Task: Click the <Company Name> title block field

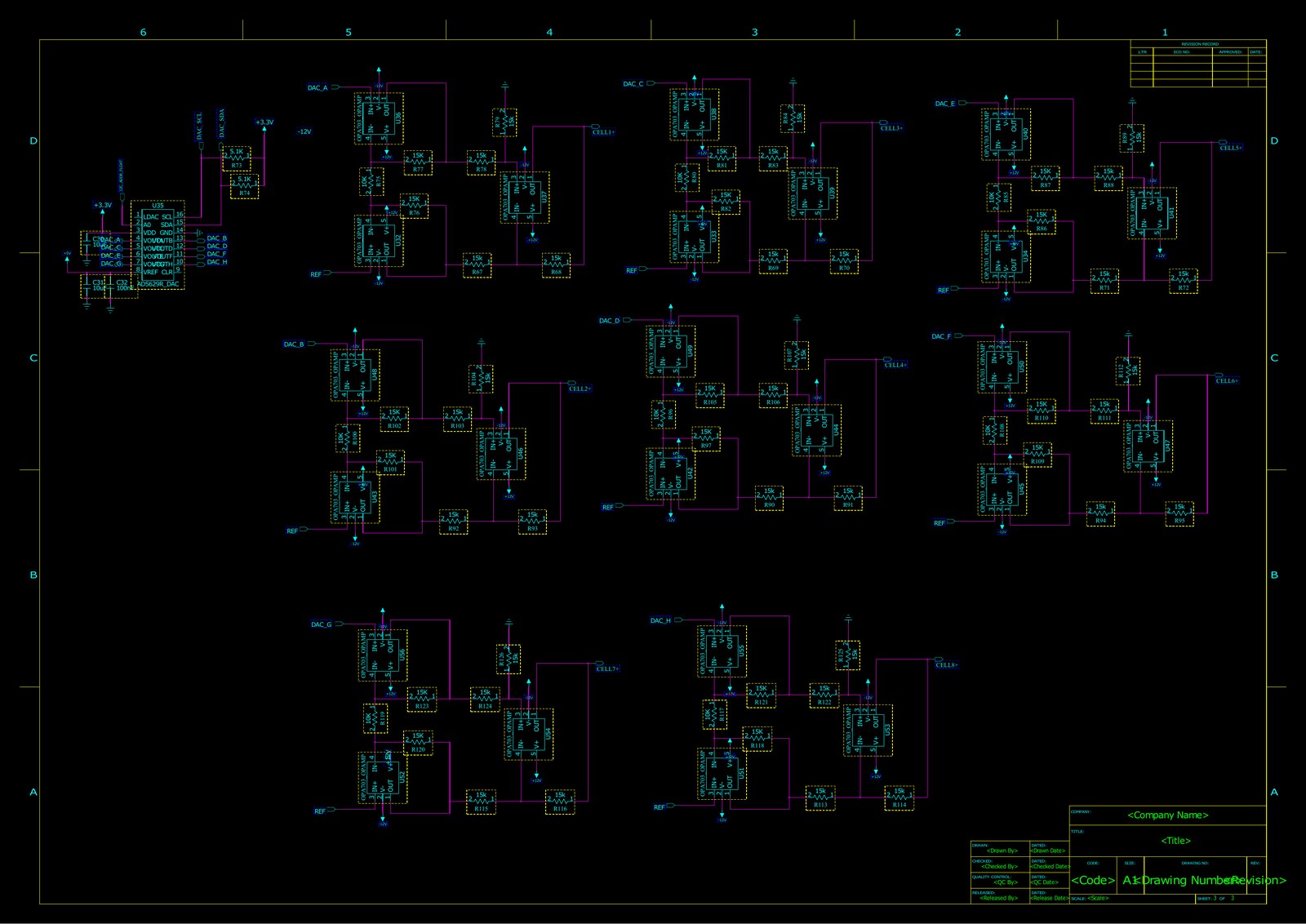Action: 1168,815
